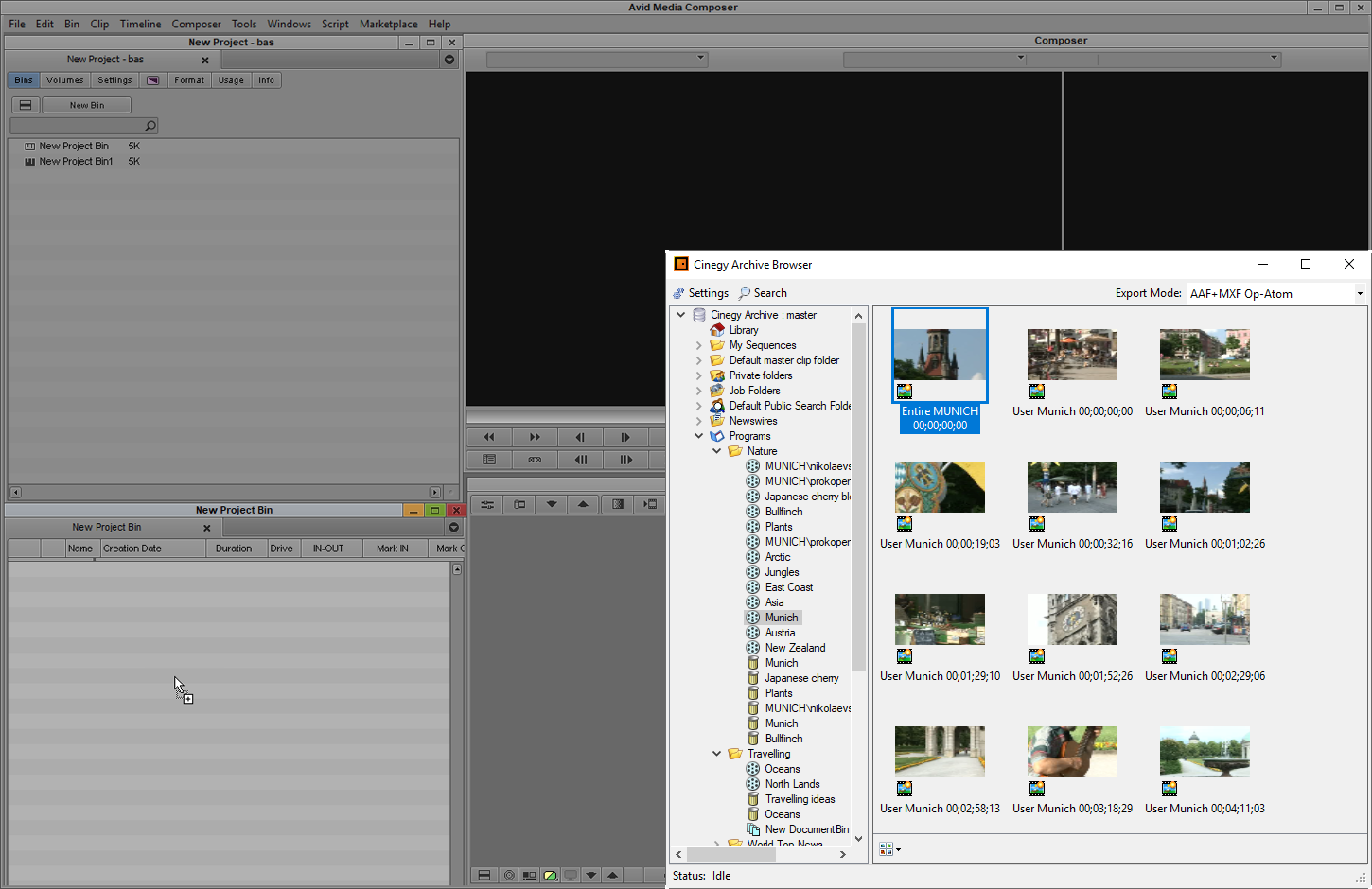The image size is (1372, 889).
Task: Click the down arrow button in timeline toolbar
Action: [x=552, y=504]
